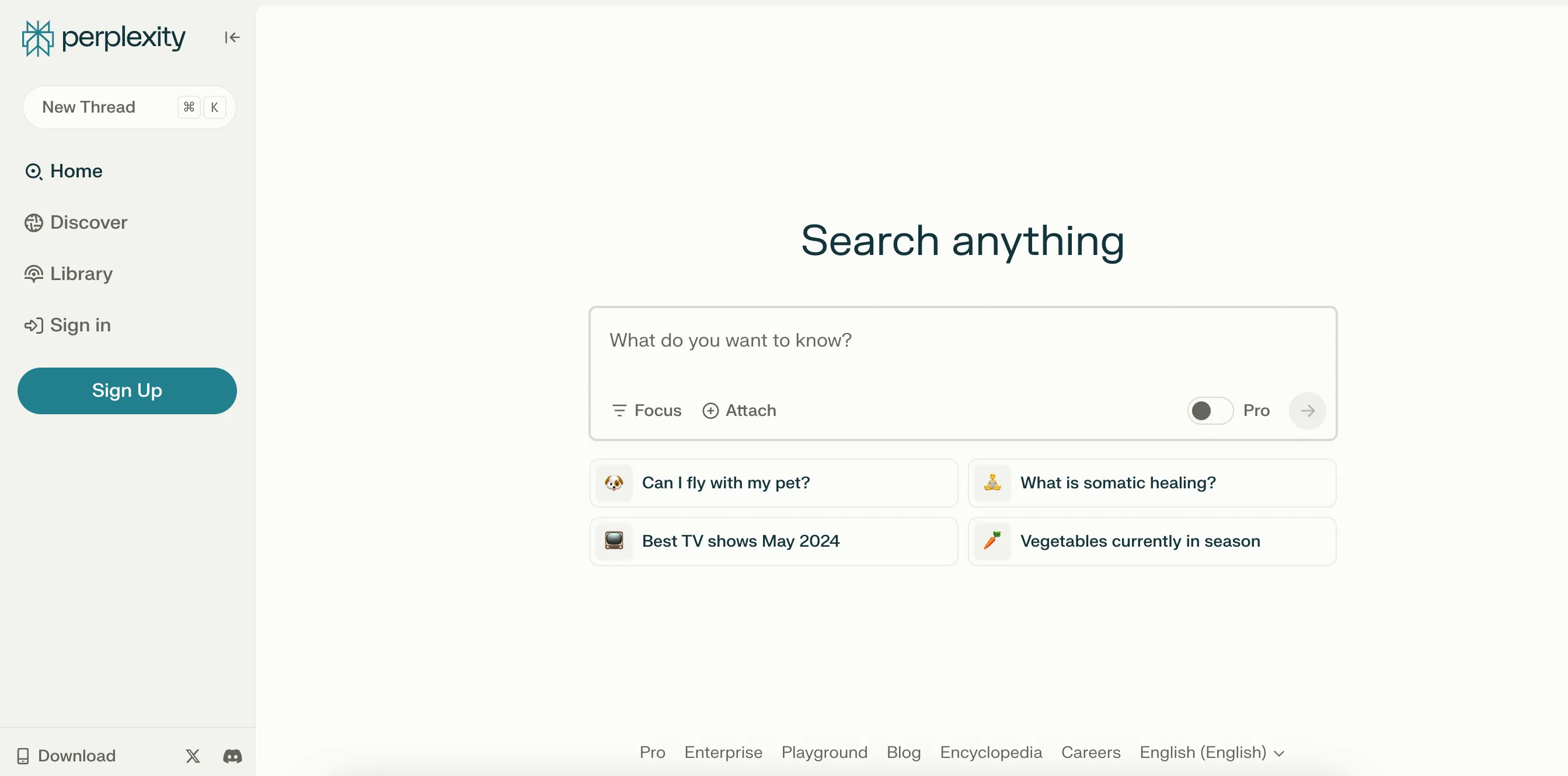Select 'Vegetables currently in season' suggestion

pyautogui.click(x=1152, y=541)
